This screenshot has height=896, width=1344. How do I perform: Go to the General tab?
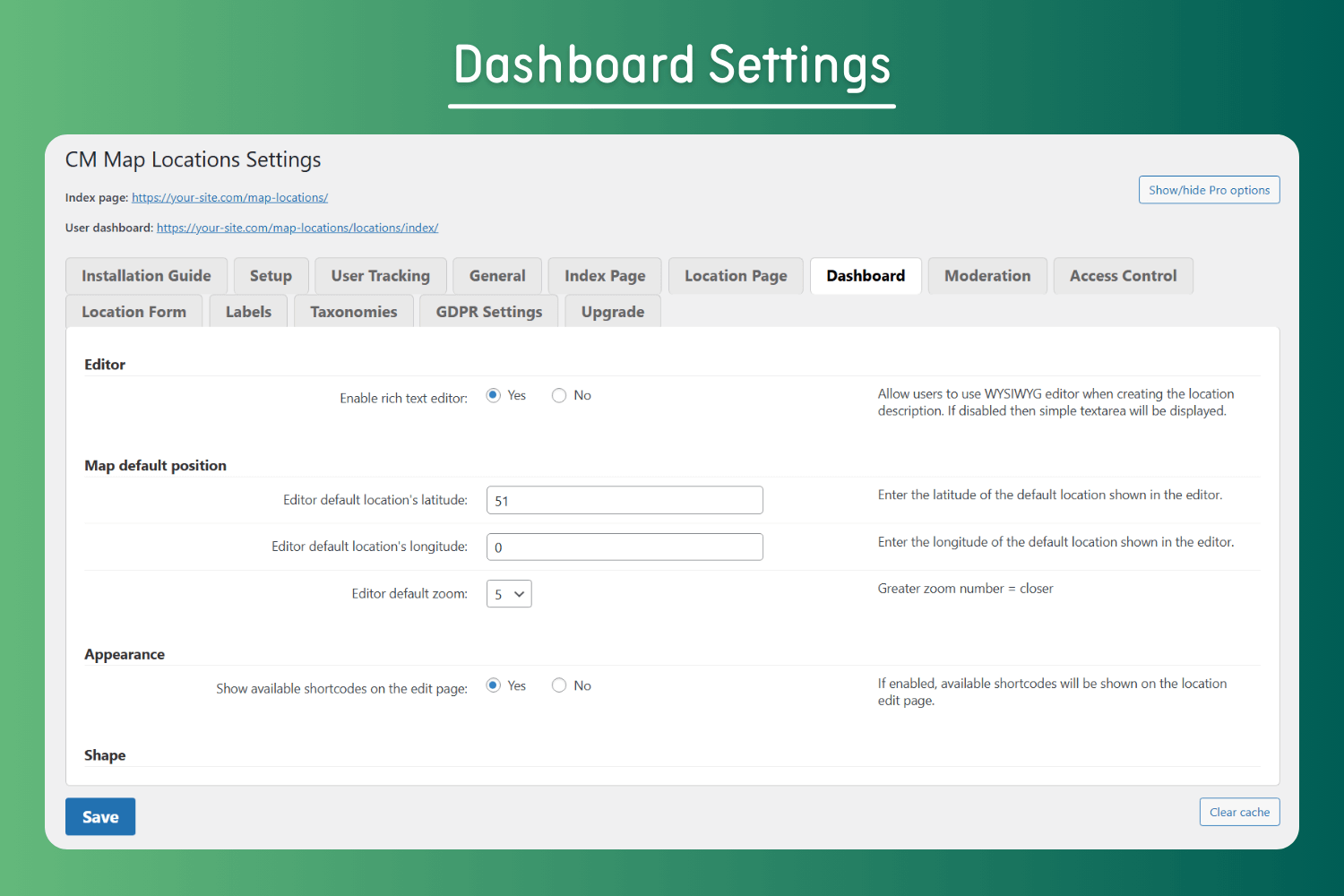(x=497, y=276)
